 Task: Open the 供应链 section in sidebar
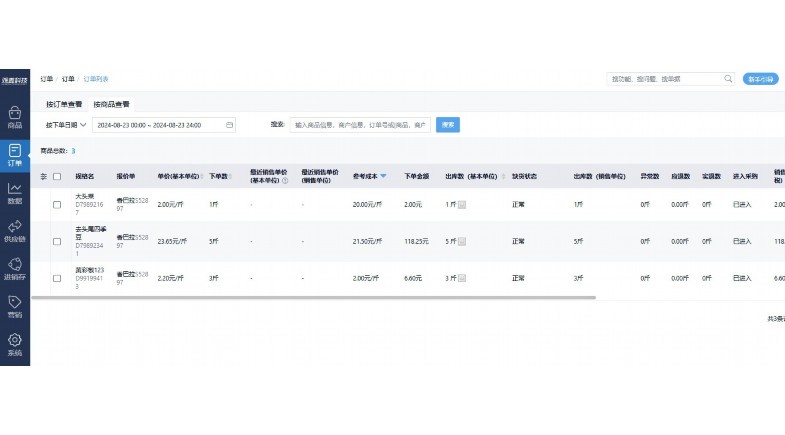(x=15, y=232)
